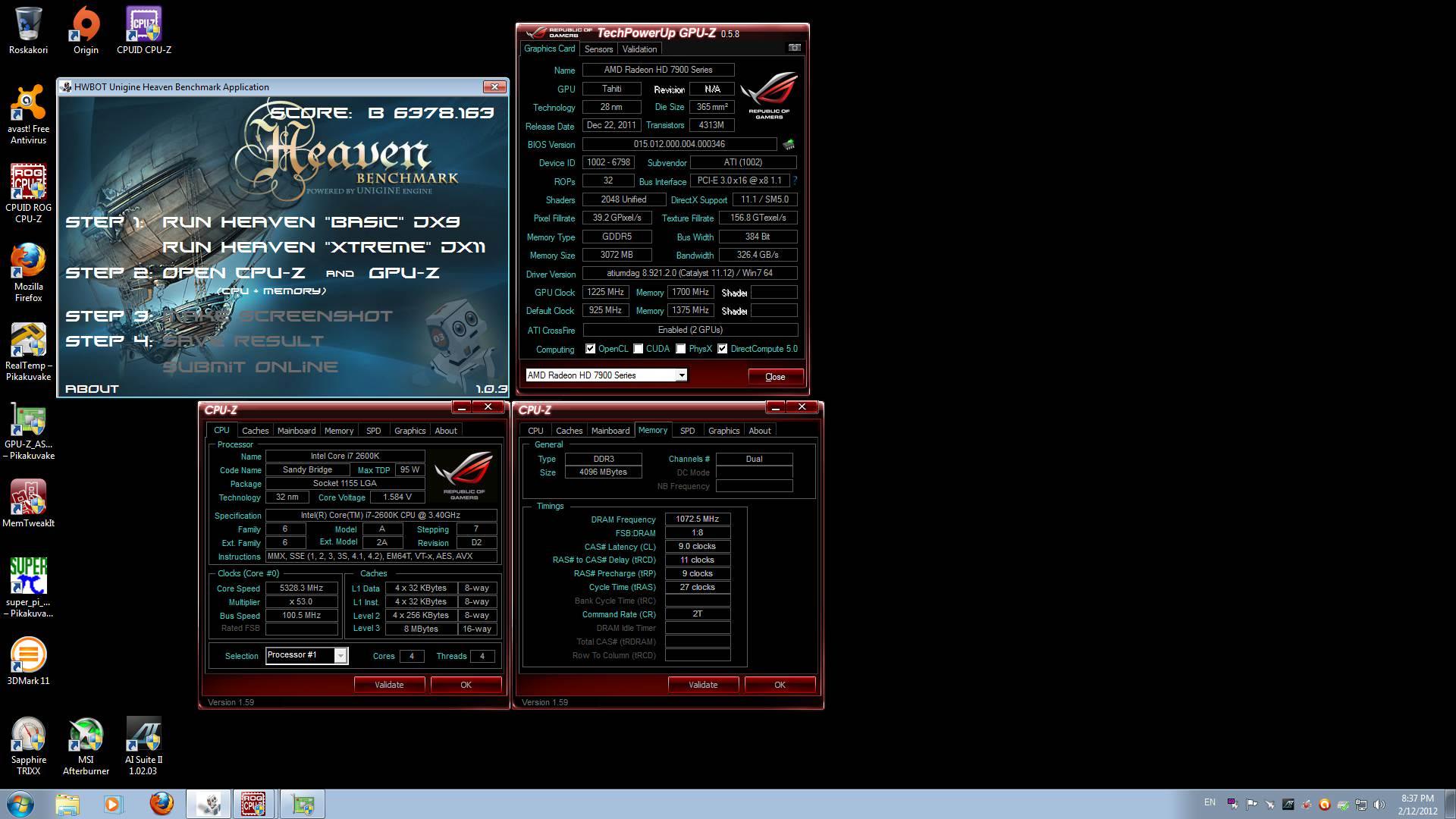Screen dimensions: 1456x819
Task: Open About tab in left CPU-Z window
Action: click(446, 431)
